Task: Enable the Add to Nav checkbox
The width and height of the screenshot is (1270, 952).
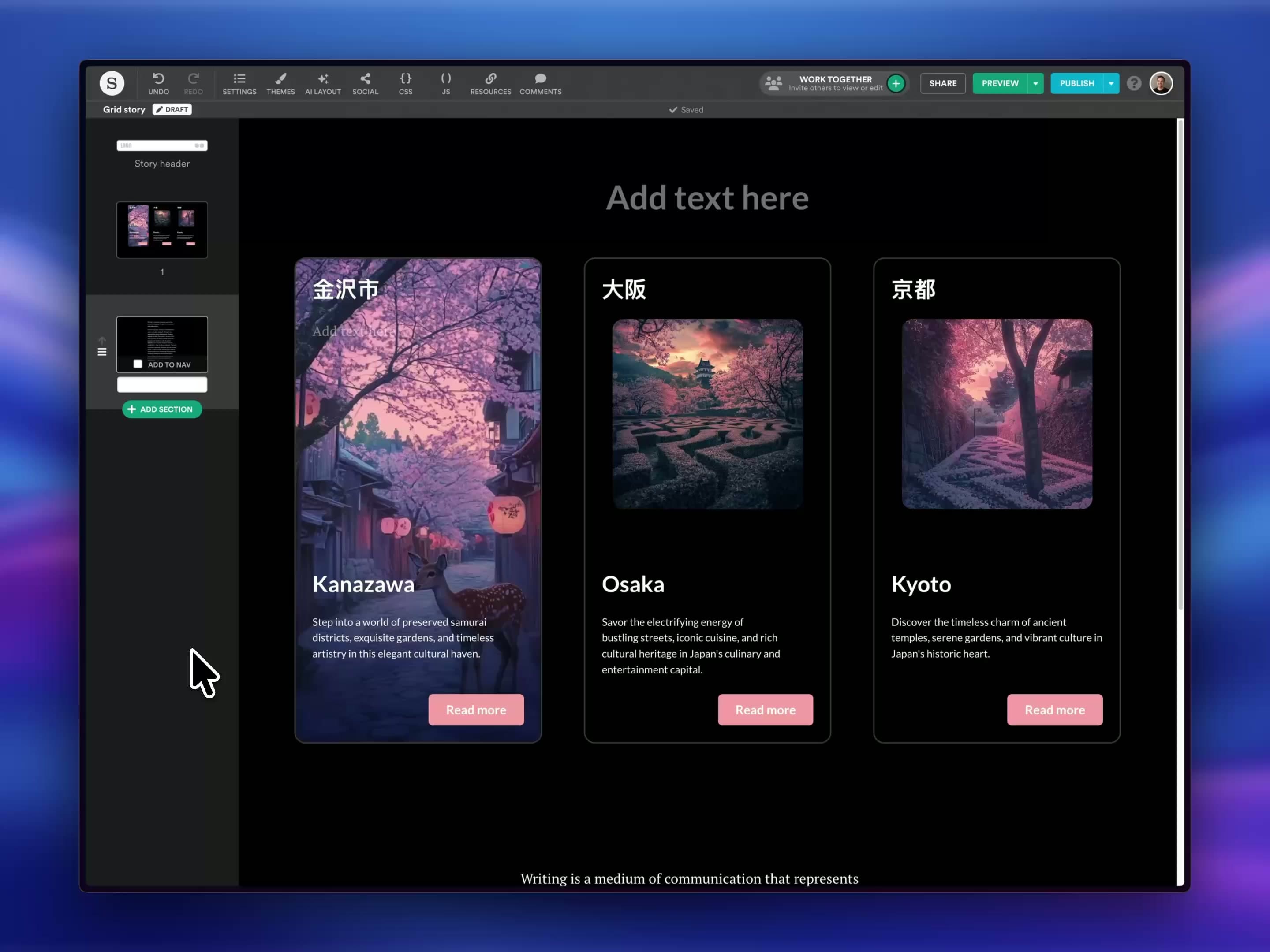Action: click(x=138, y=364)
